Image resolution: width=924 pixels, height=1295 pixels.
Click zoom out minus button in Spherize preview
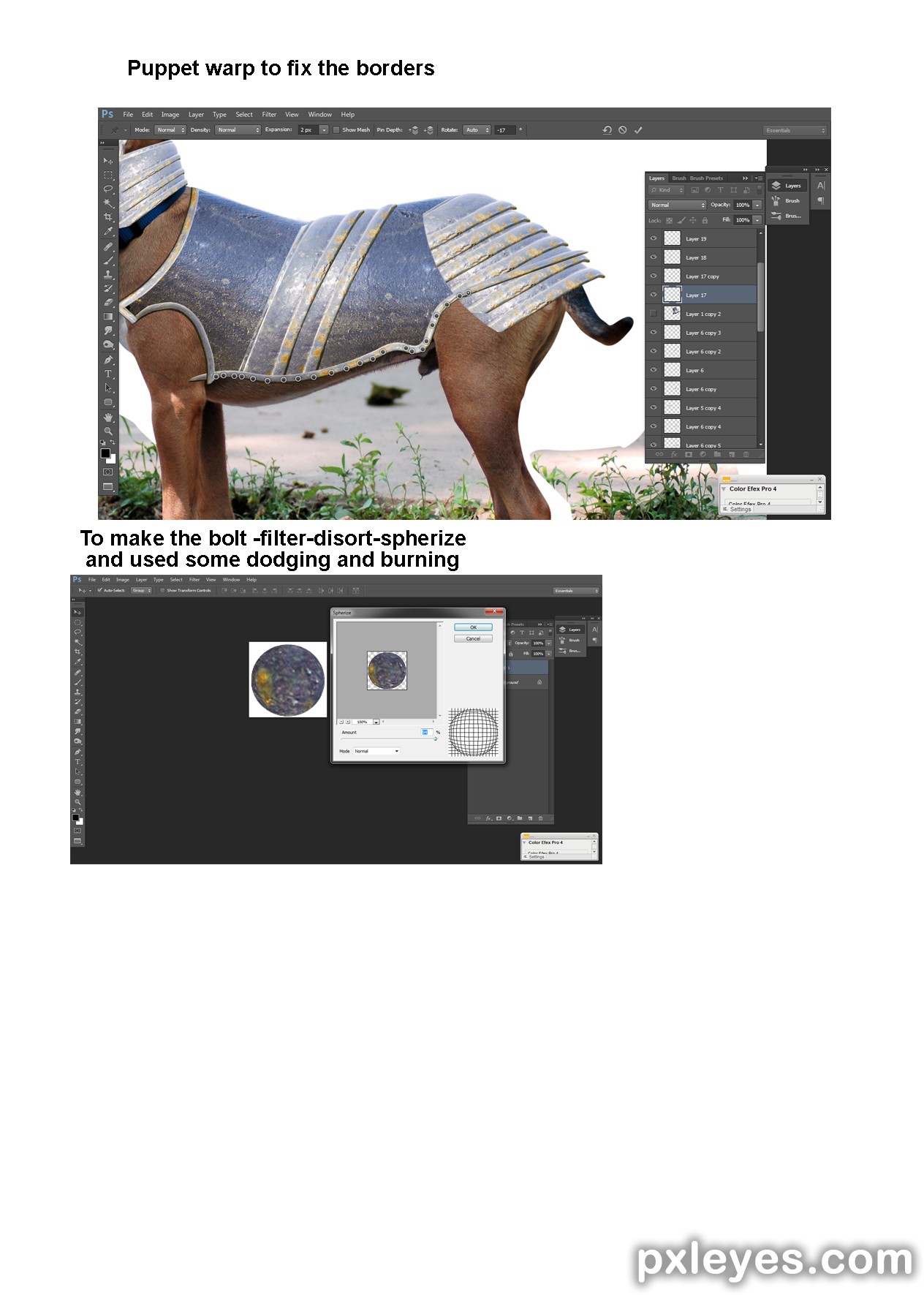[341, 722]
